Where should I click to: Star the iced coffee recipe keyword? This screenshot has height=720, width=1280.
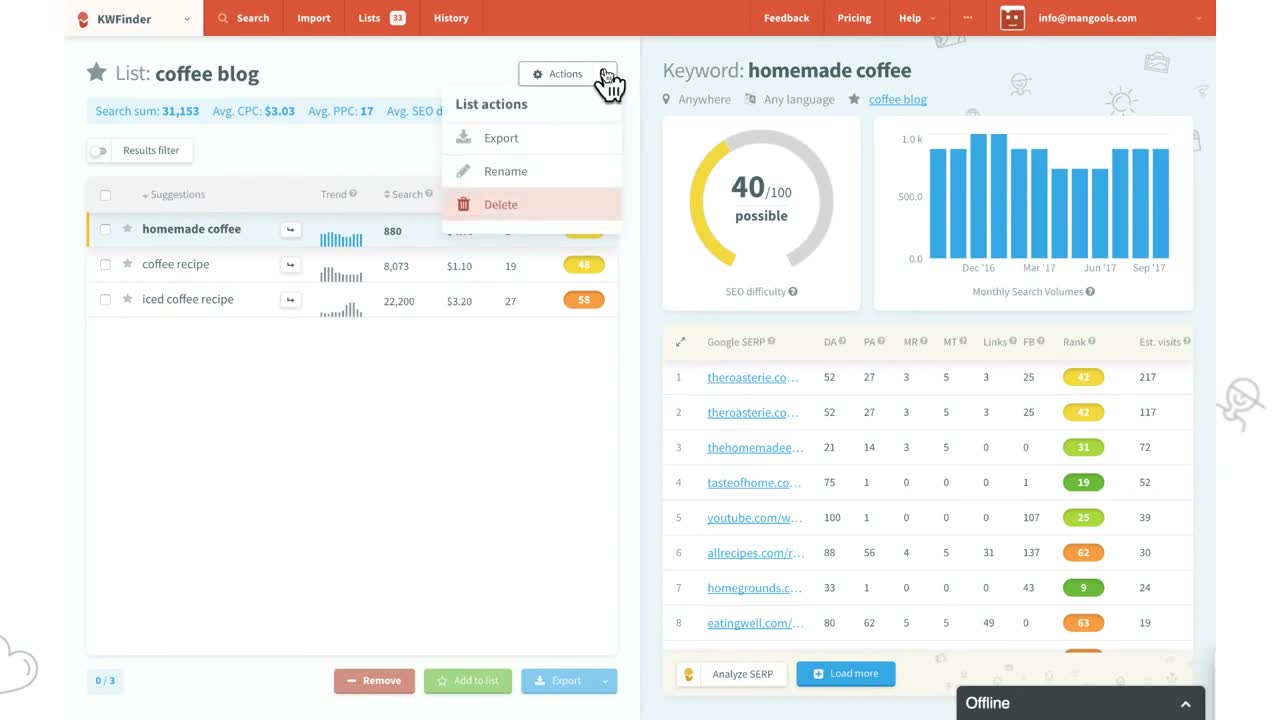[x=127, y=299]
